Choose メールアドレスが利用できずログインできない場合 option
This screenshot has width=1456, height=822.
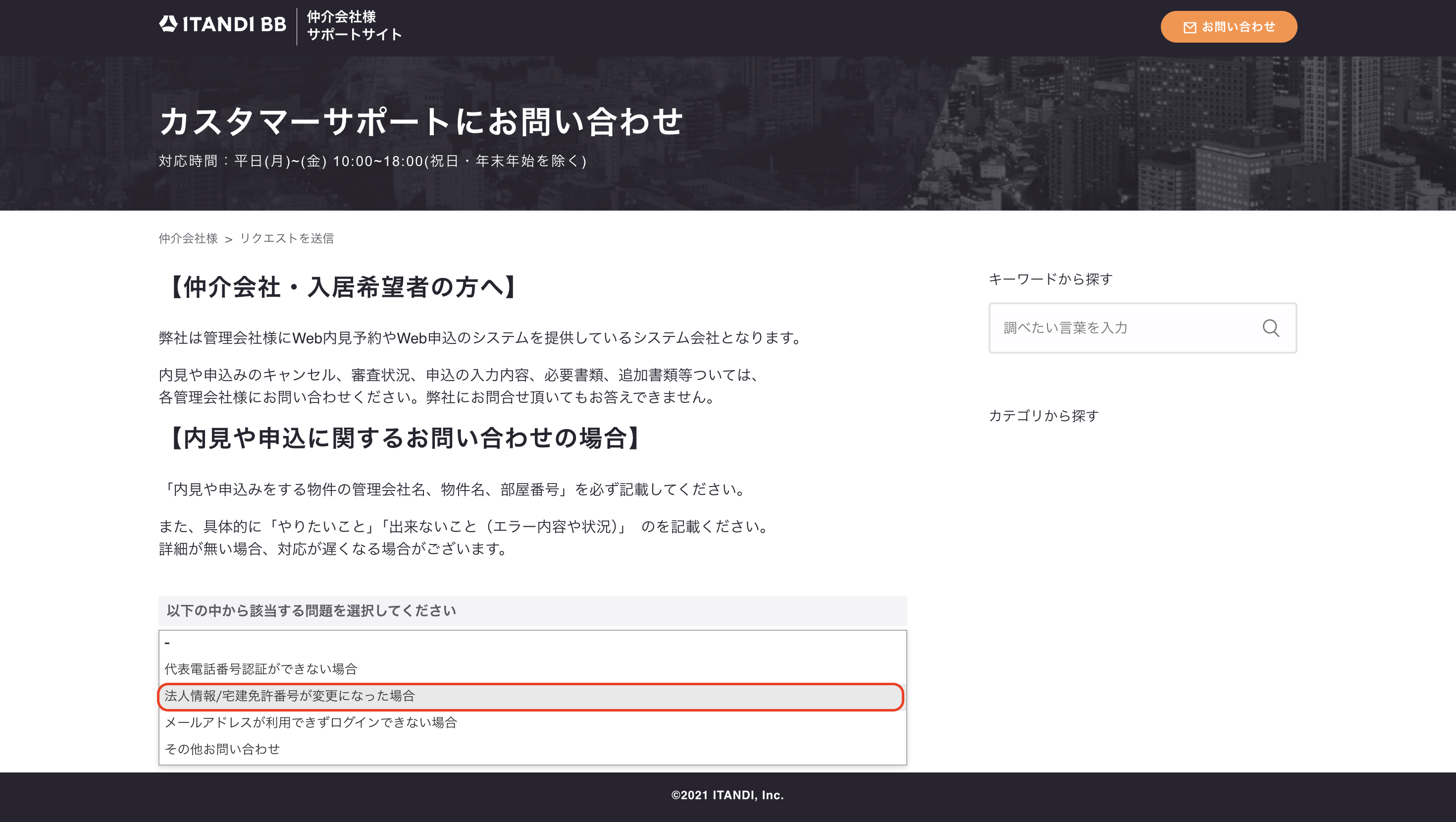pyautogui.click(x=532, y=722)
